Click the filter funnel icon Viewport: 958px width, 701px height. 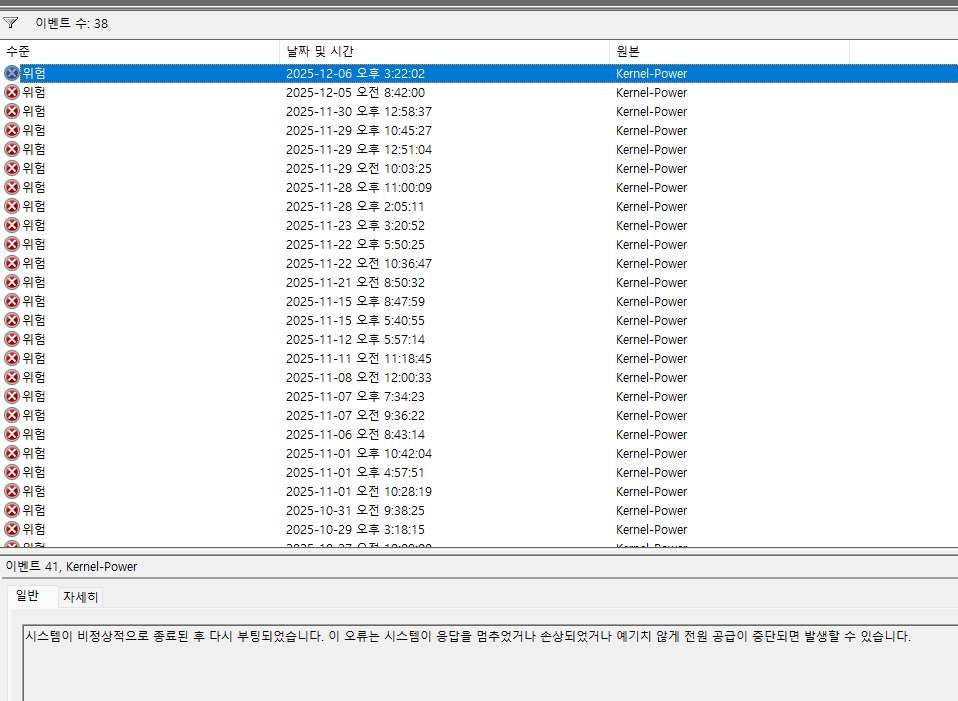point(11,22)
